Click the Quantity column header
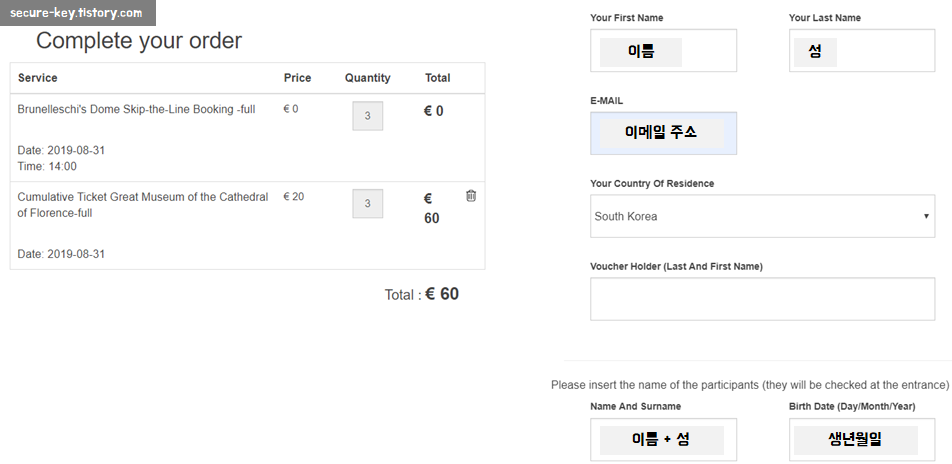This screenshot has width=952, height=464. pyautogui.click(x=367, y=78)
